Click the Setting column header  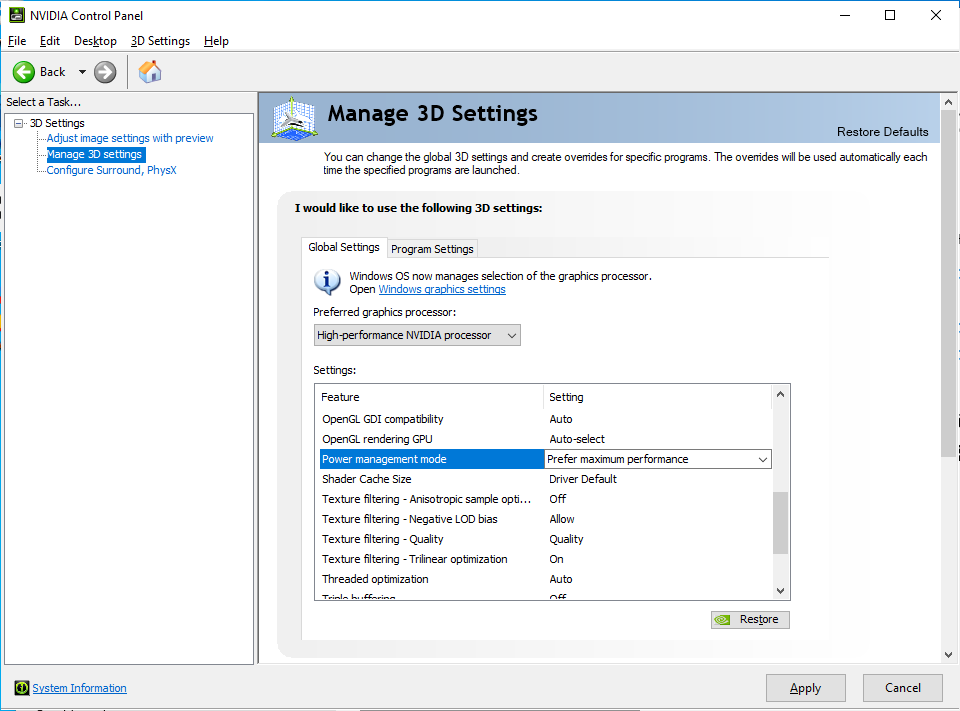(658, 397)
